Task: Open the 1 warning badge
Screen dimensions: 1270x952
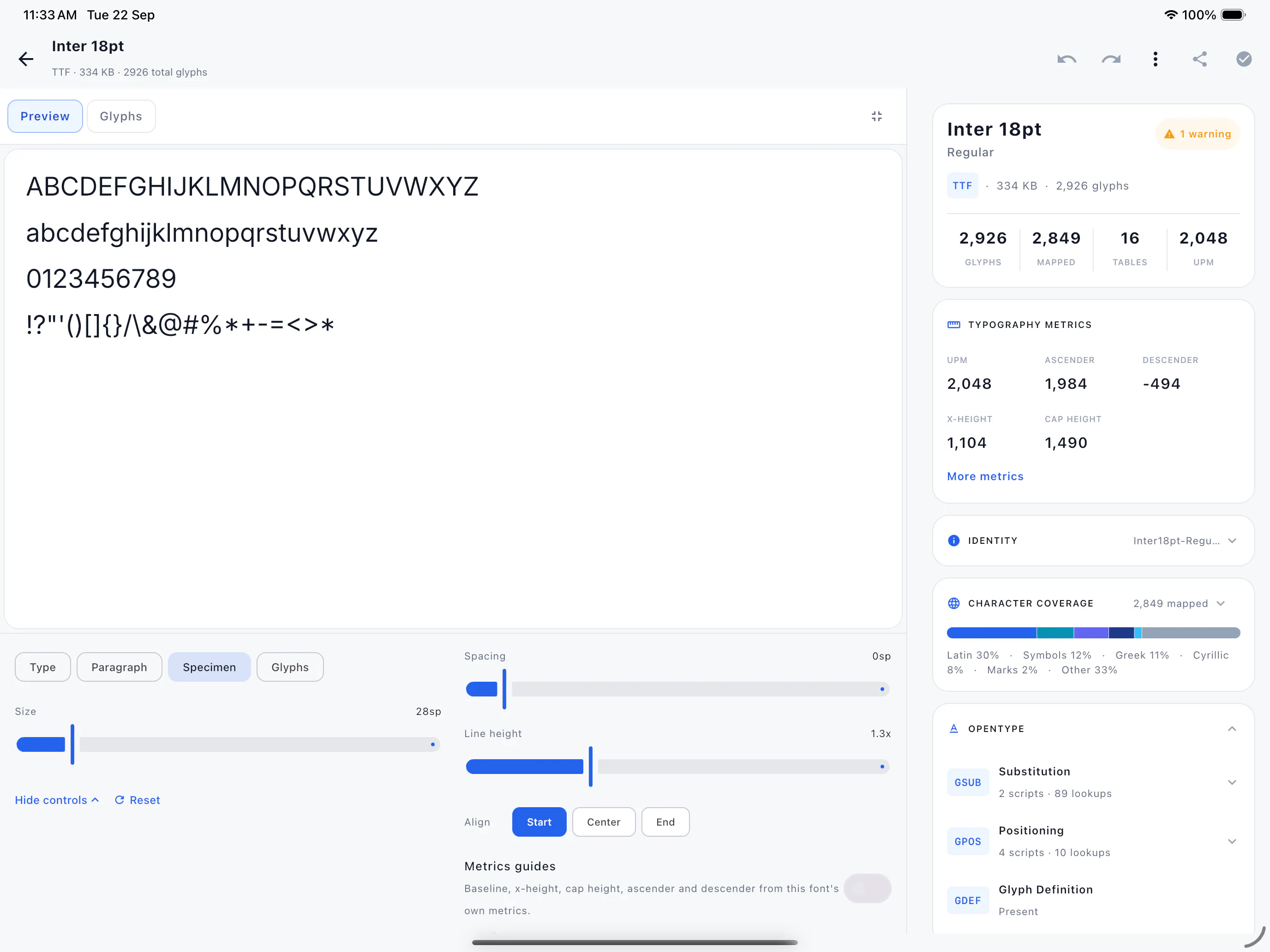Action: (x=1197, y=134)
